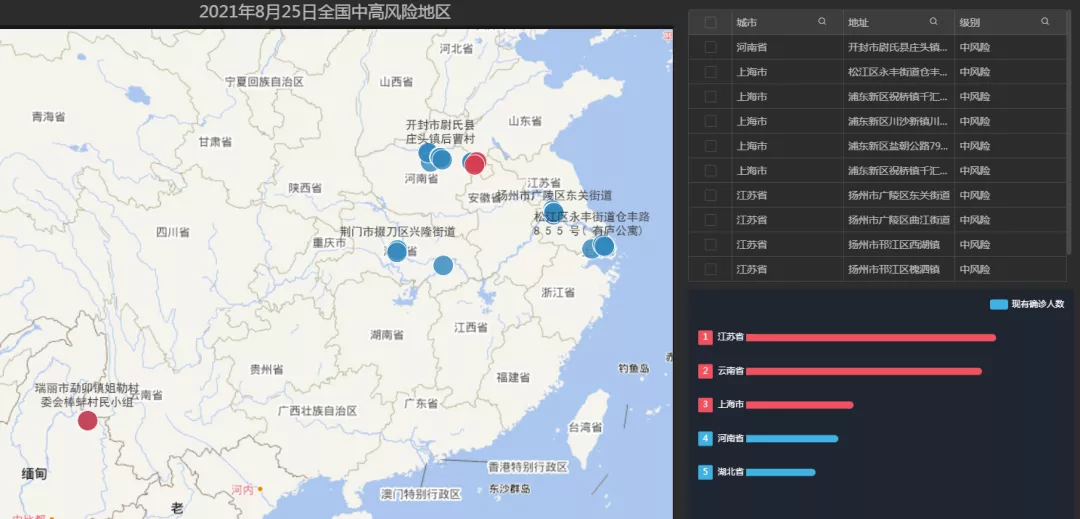Click the blue 河南省 bar in the chart
This screenshot has height=519, width=1080.
click(x=792, y=438)
